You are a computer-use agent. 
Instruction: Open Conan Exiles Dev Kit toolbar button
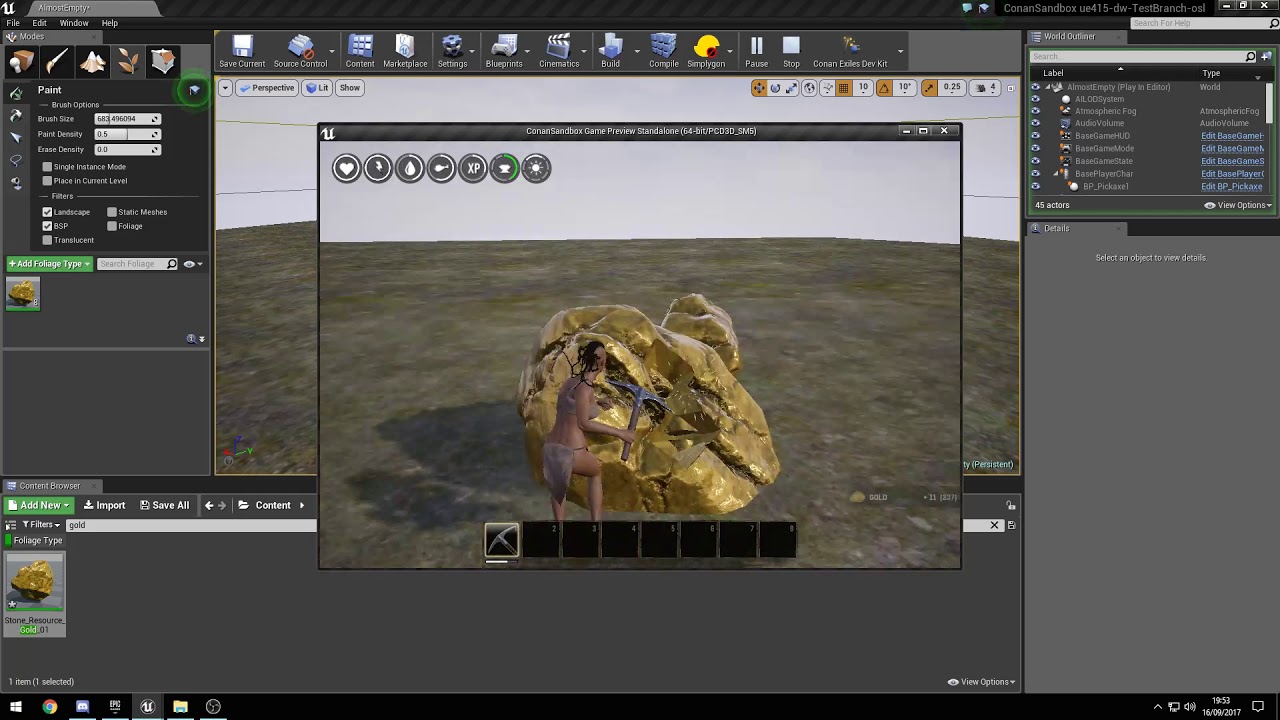point(850,52)
